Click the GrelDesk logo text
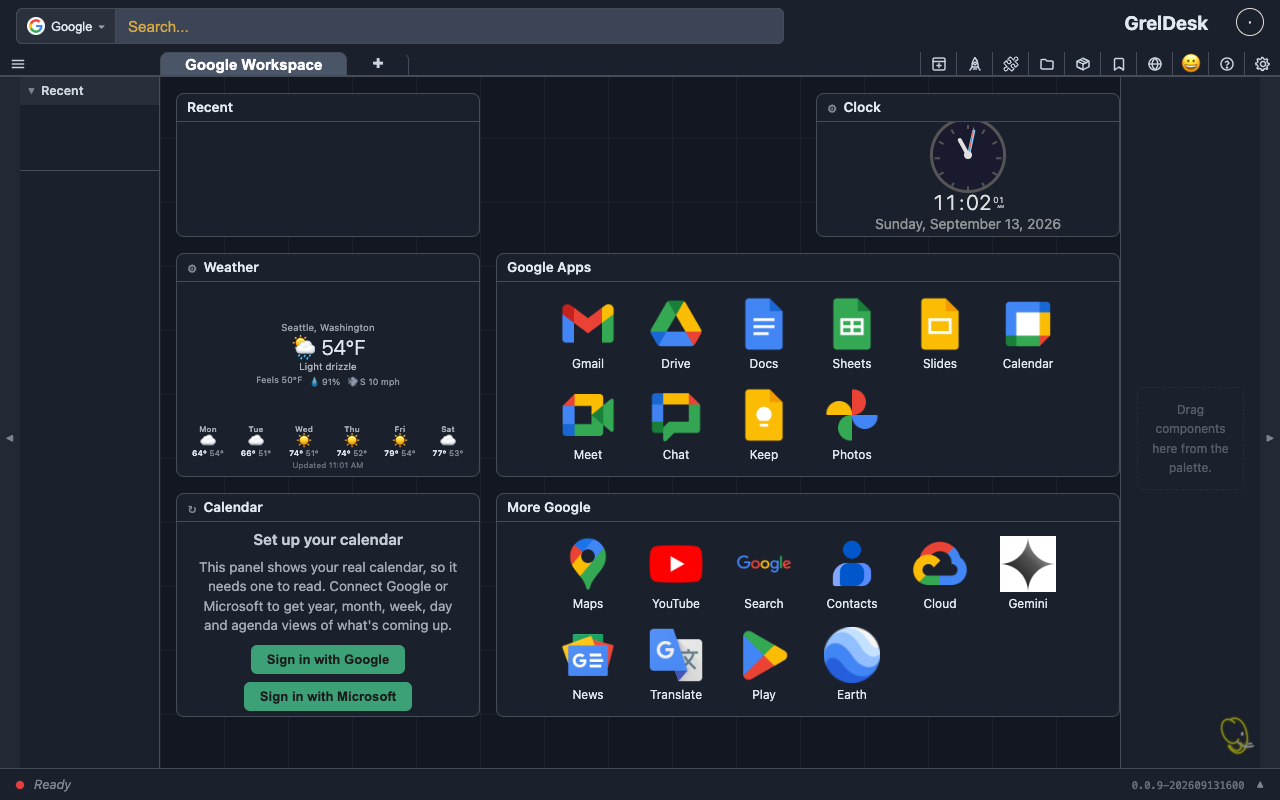 (1166, 23)
